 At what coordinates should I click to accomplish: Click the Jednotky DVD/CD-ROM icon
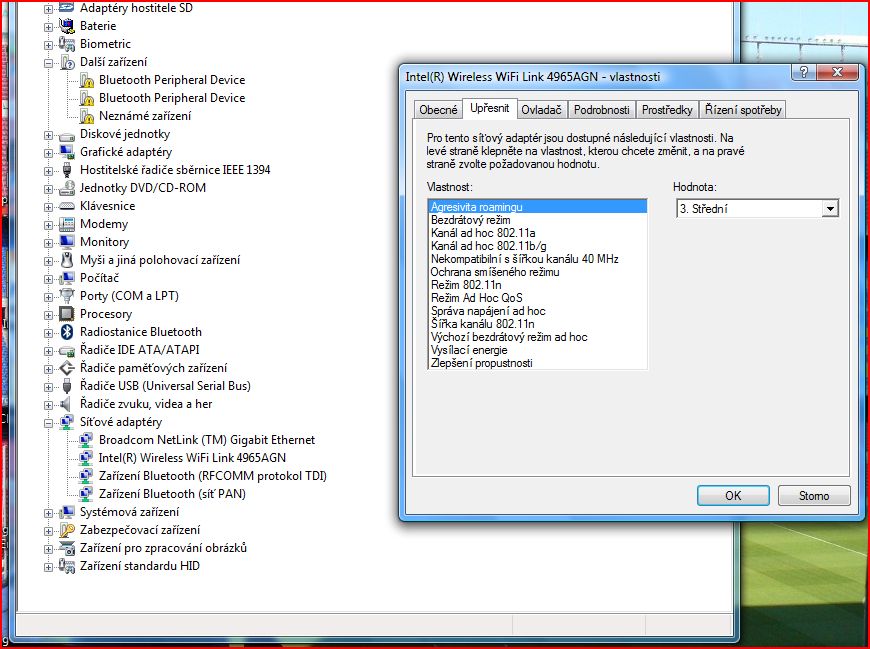[x=67, y=188]
